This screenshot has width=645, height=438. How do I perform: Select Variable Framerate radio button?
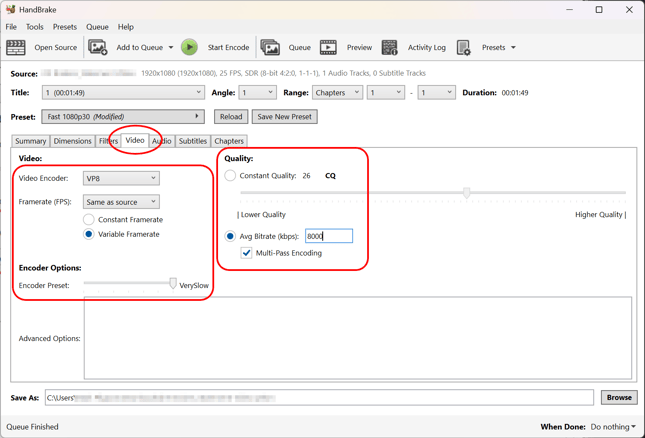(88, 234)
